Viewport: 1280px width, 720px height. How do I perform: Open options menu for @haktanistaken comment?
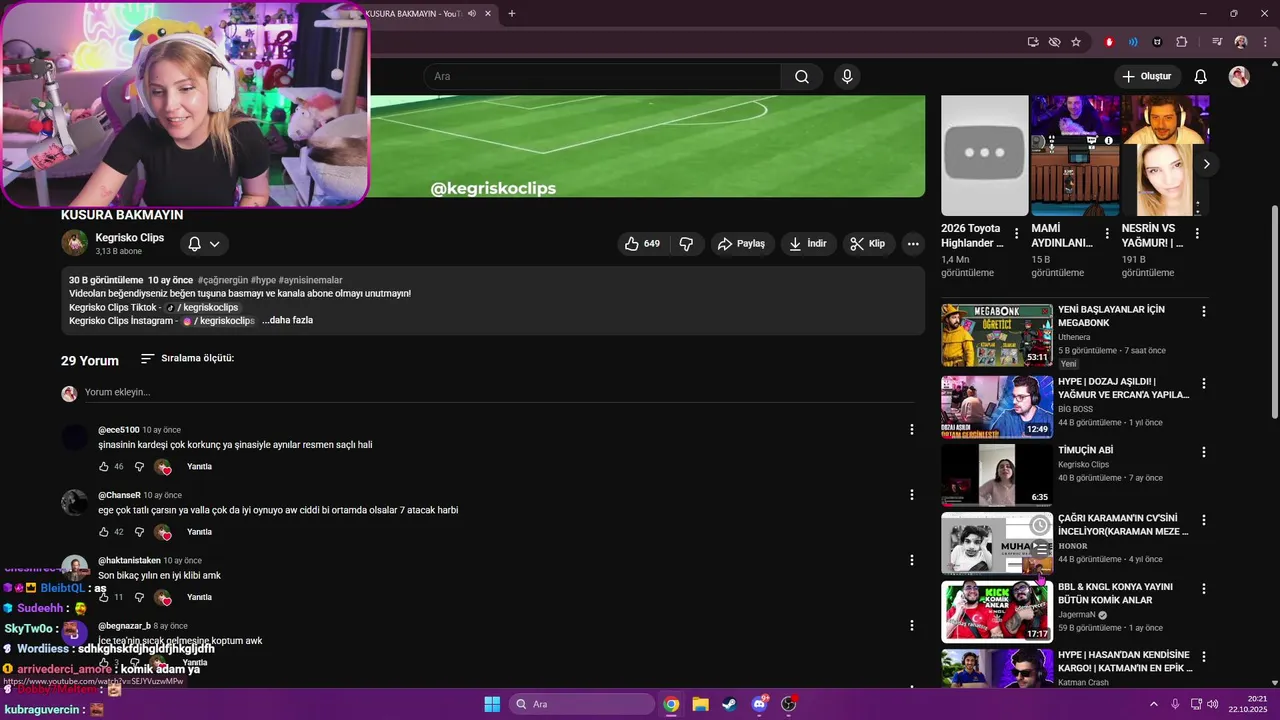[911, 560]
